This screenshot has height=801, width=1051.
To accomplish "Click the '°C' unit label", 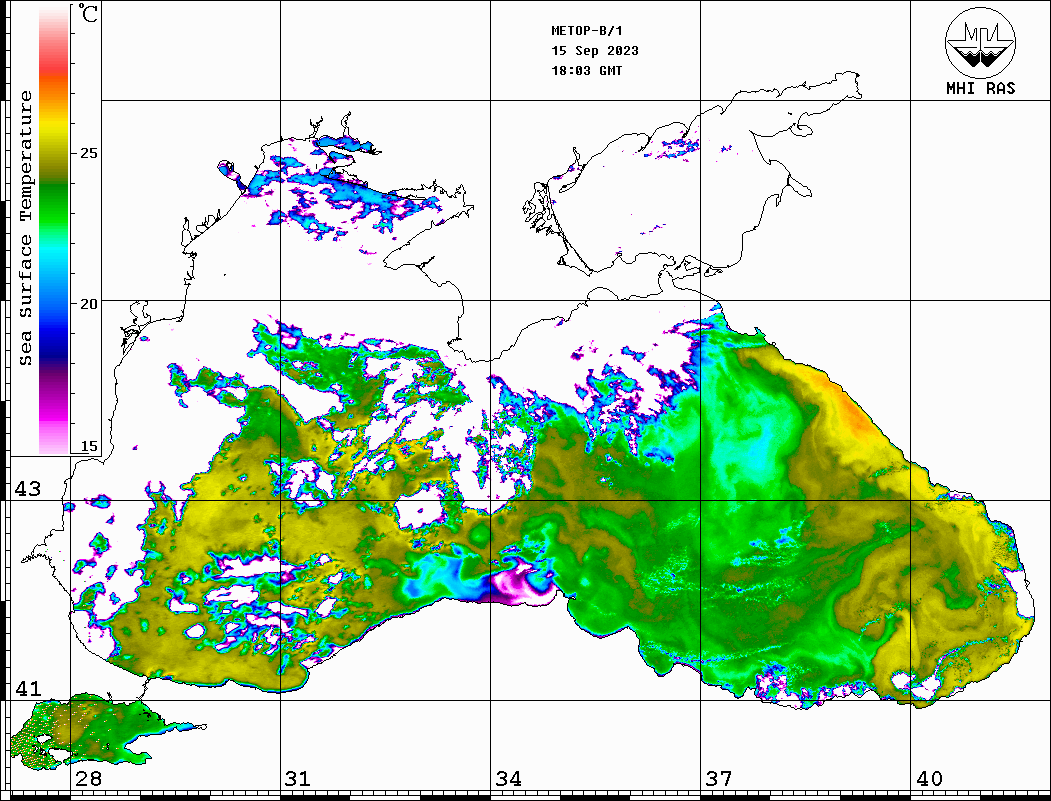I will tap(88, 13).
